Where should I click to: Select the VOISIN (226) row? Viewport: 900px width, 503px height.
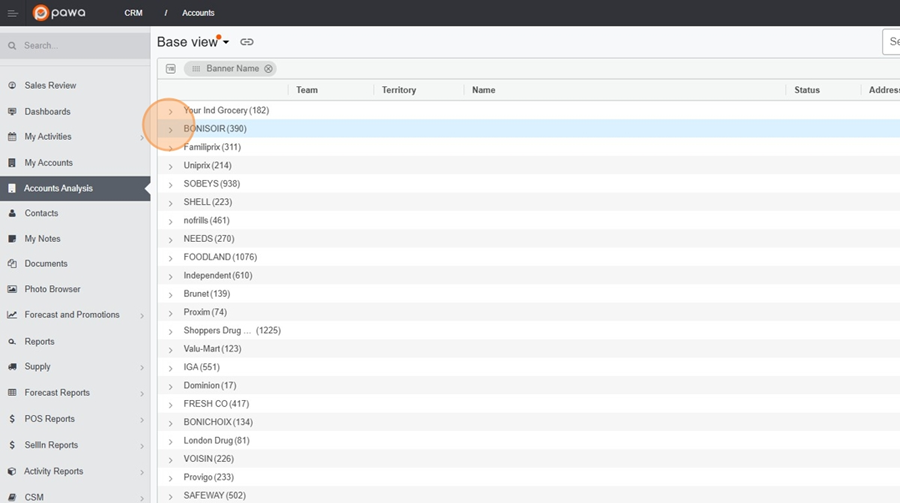[x=529, y=459]
